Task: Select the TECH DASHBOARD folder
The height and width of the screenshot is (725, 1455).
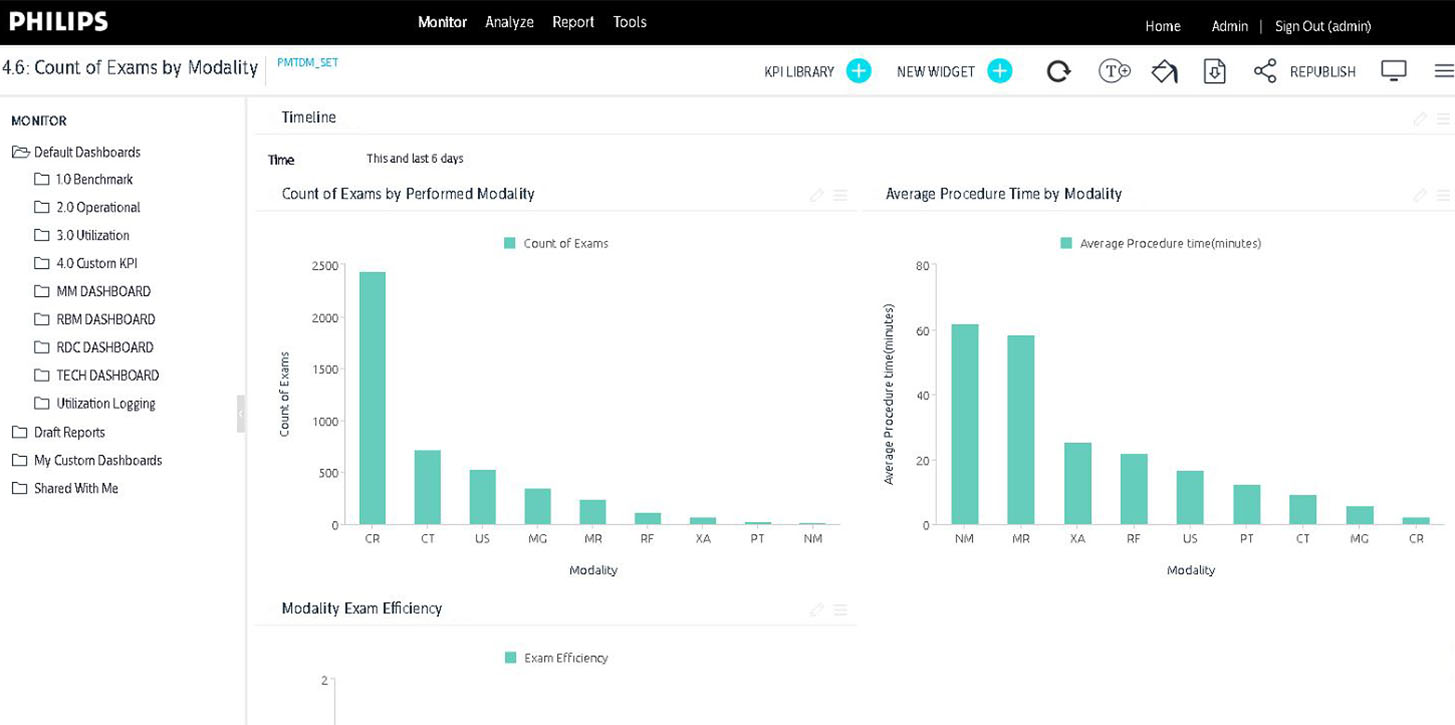Action: coord(105,375)
